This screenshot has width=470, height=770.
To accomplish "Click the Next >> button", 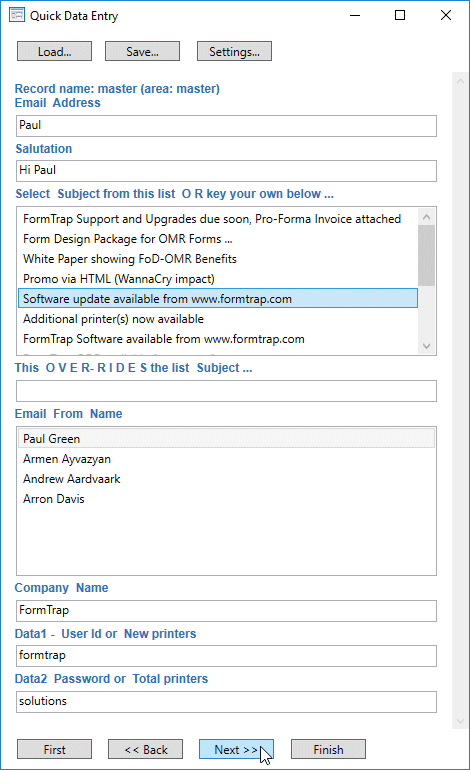I will tap(236, 749).
